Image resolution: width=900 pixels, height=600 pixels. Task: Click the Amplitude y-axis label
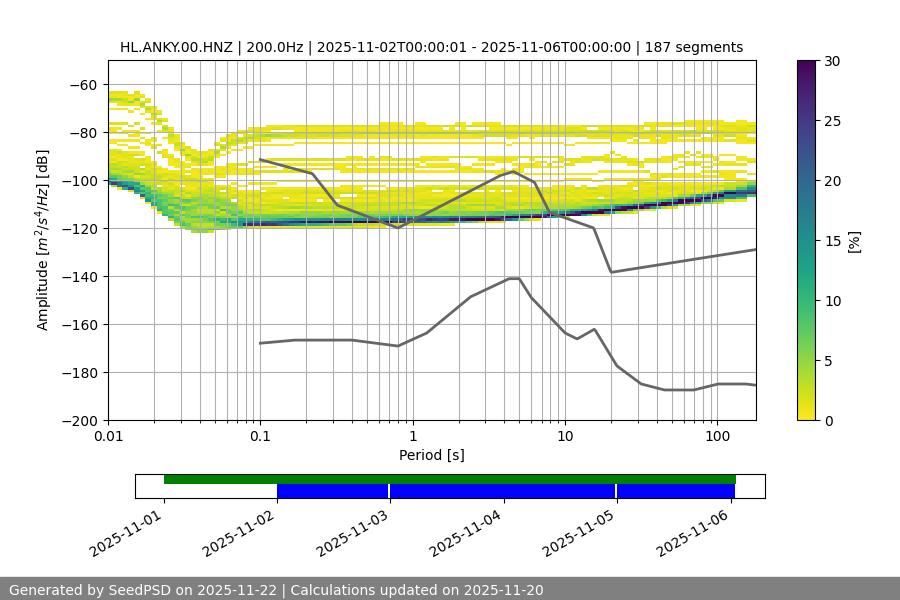(43, 240)
